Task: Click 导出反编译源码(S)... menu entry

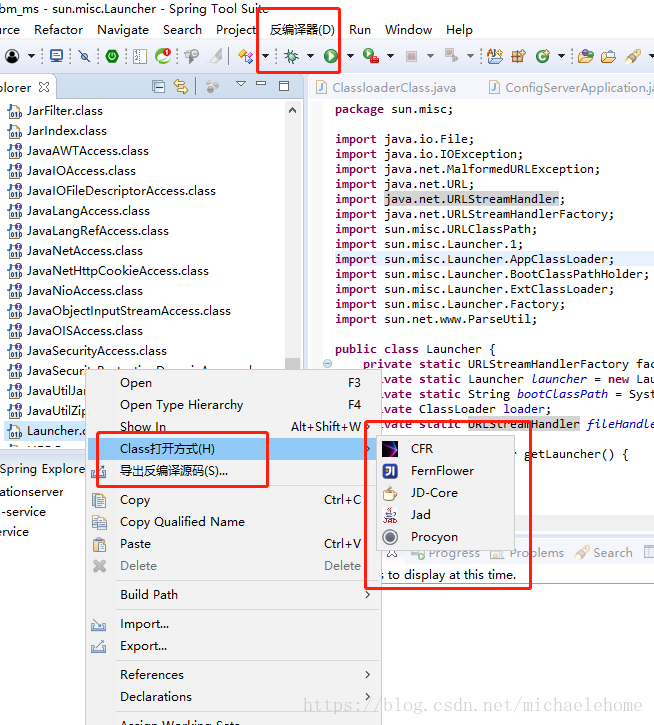Action: tap(234, 471)
